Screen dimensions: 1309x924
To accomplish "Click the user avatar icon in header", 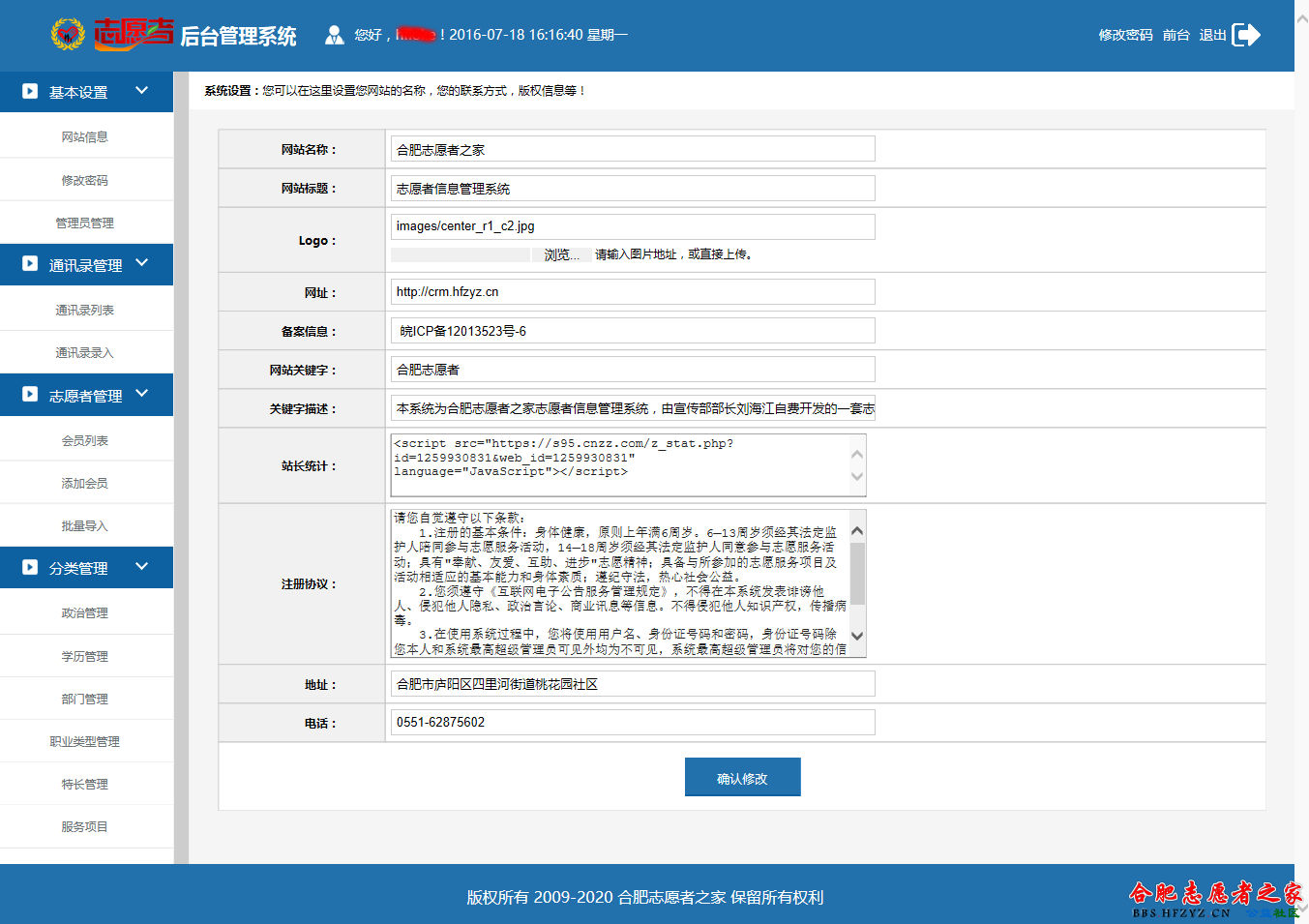I will 334,35.
